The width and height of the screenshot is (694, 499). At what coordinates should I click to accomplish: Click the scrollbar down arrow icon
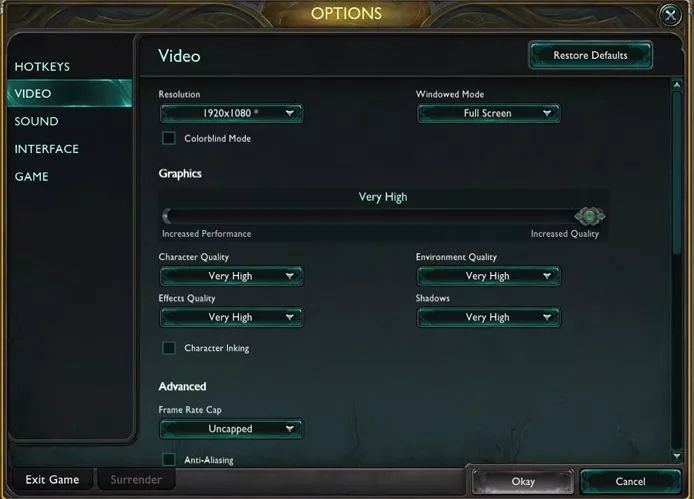676,456
